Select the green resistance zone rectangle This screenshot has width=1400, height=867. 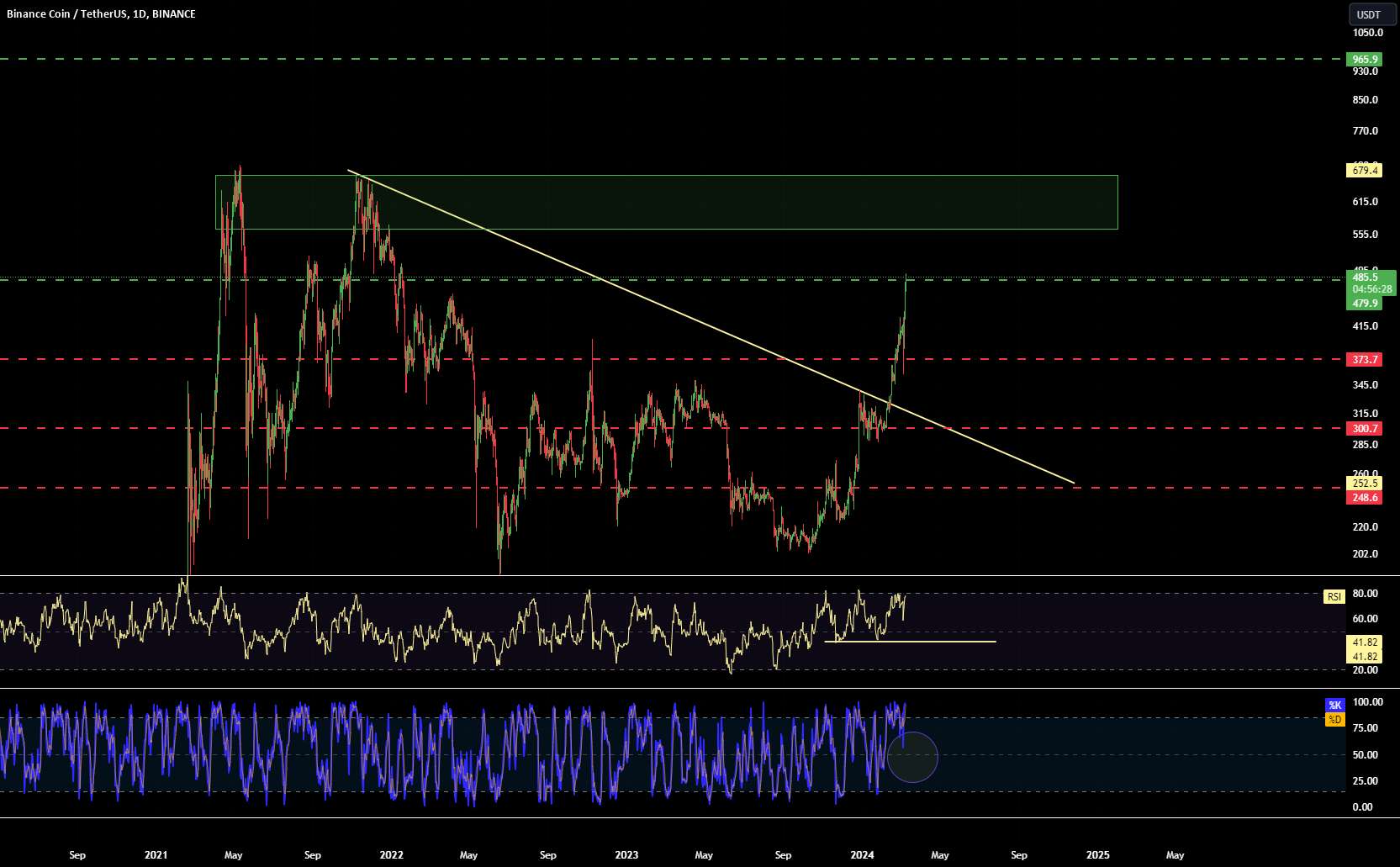tap(667, 202)
